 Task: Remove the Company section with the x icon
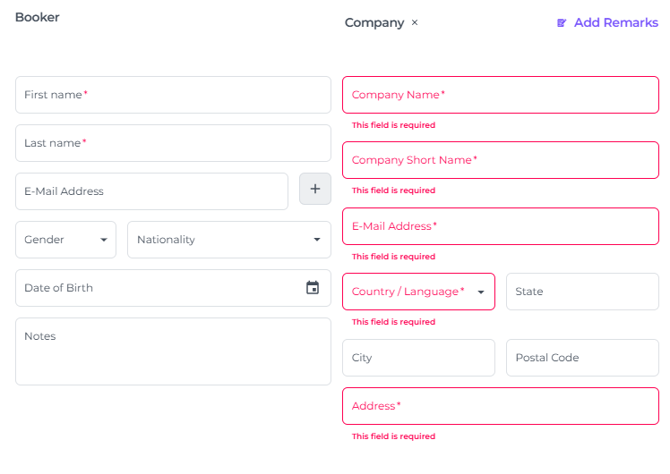point(415,22)
